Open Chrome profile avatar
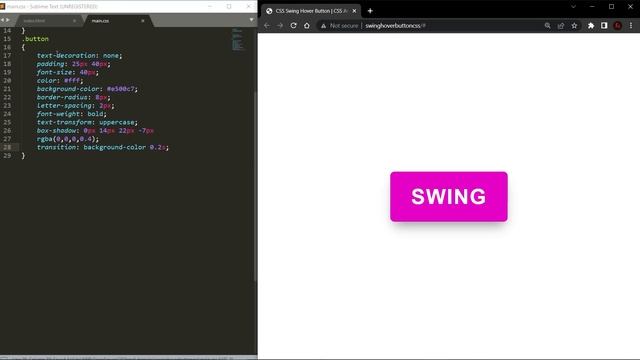 pyautogui.click(x=618, y=25)
